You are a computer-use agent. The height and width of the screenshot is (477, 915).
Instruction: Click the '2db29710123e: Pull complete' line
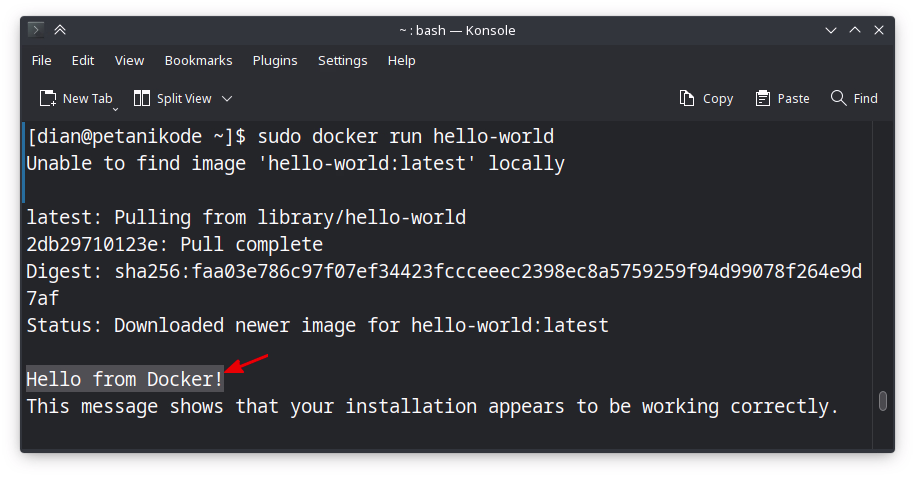coord(174,245)
